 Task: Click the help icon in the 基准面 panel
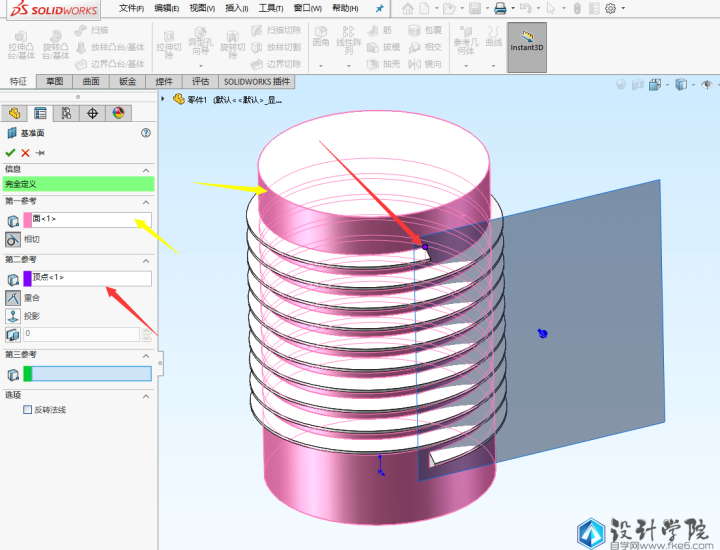click(146, 132)
